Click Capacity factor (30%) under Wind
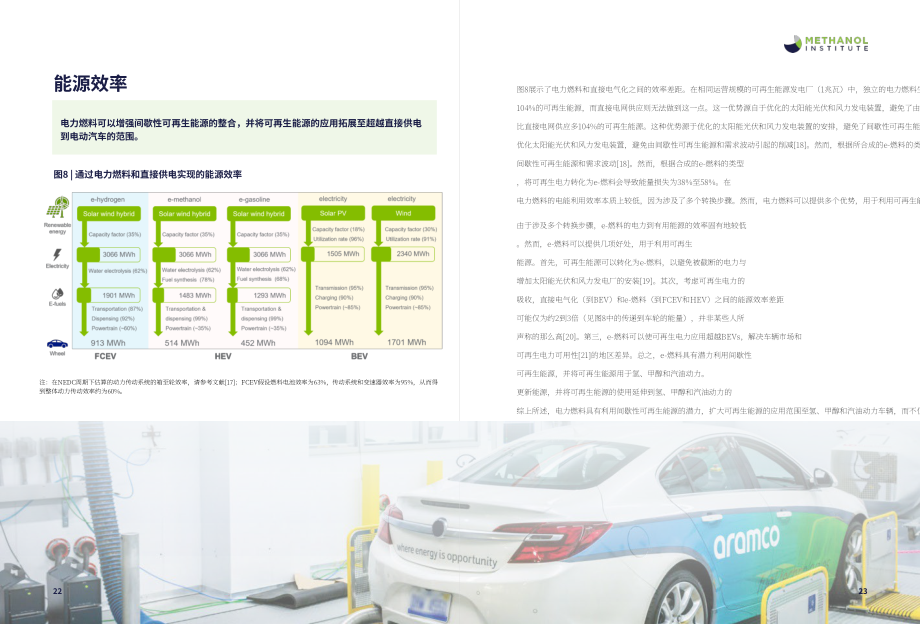This screenshot has height=625, width=920. [x=411, y=229]
